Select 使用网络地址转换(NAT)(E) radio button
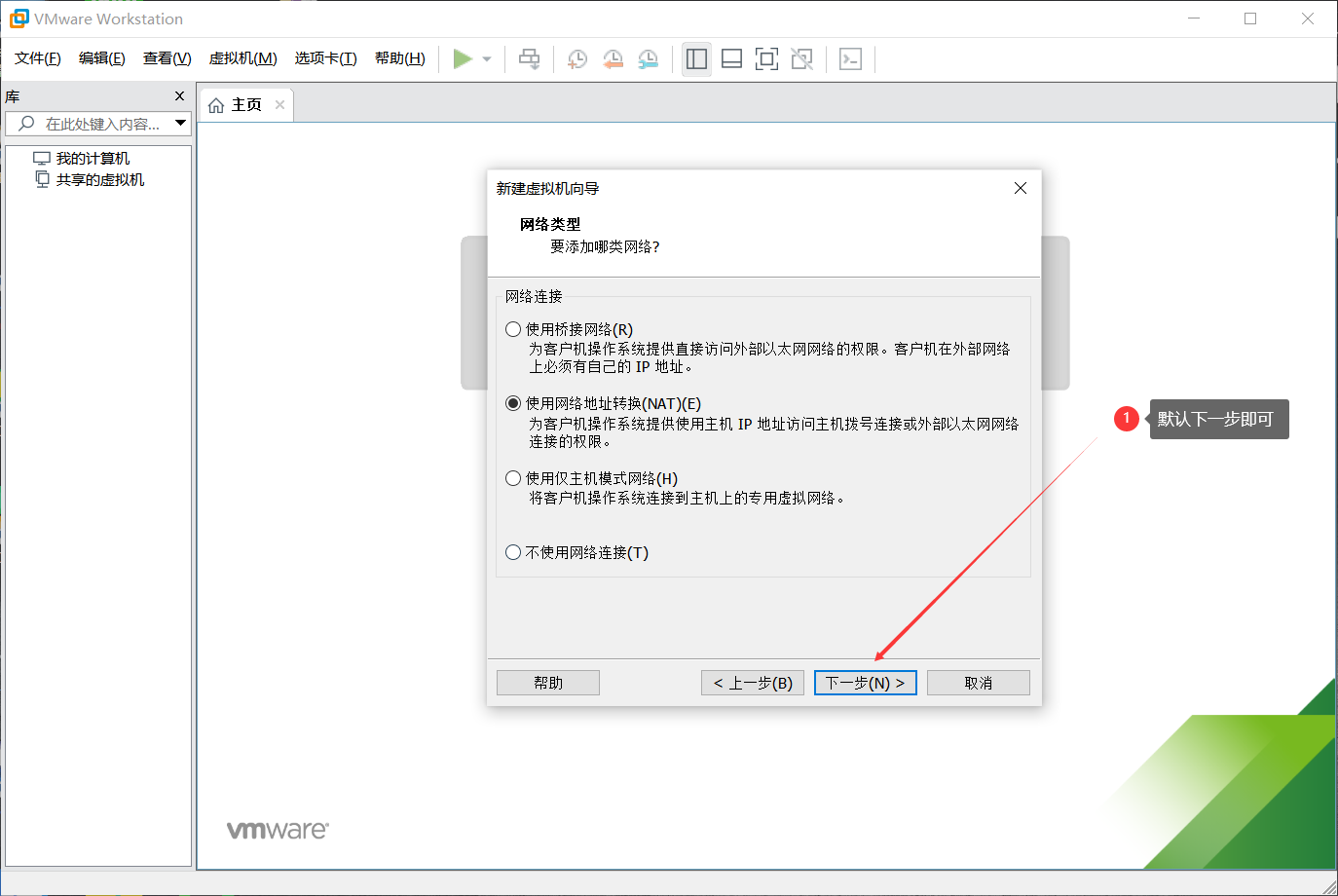Screen dimensions: 1338x896 (x=513, y=403)
